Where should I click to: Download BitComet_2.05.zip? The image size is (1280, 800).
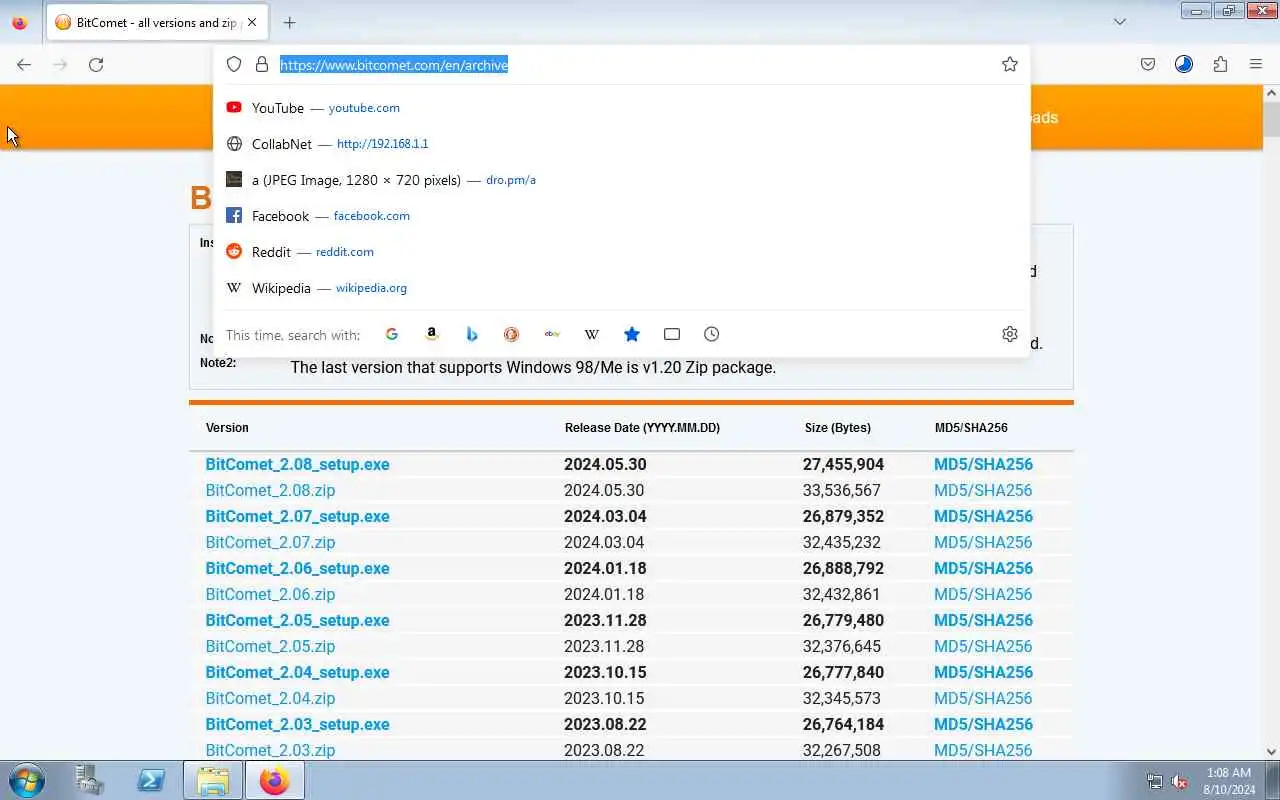[270, 646]
